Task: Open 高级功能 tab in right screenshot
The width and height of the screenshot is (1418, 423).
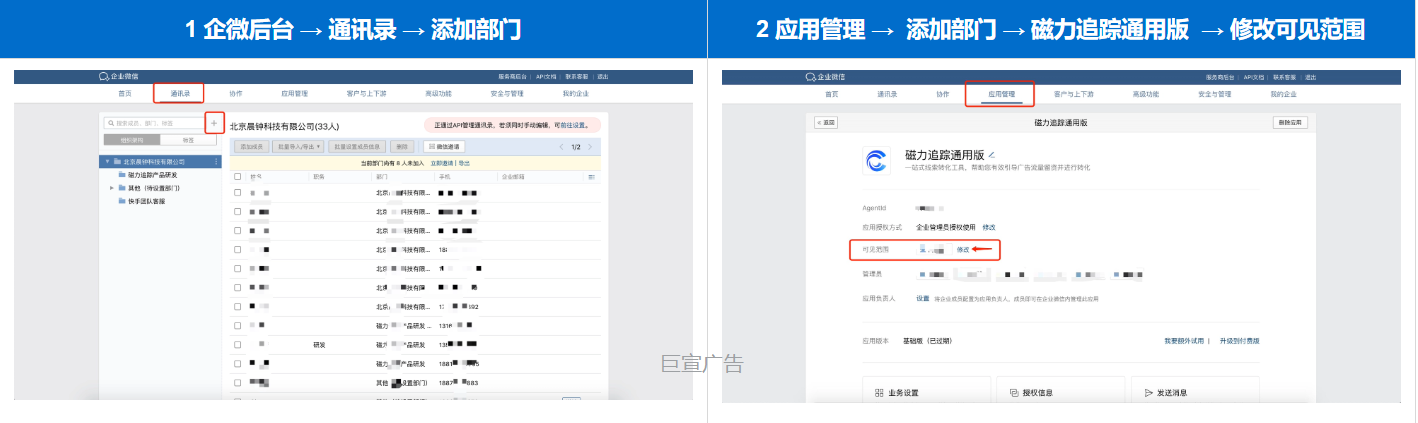Action: pos(1145,94)
